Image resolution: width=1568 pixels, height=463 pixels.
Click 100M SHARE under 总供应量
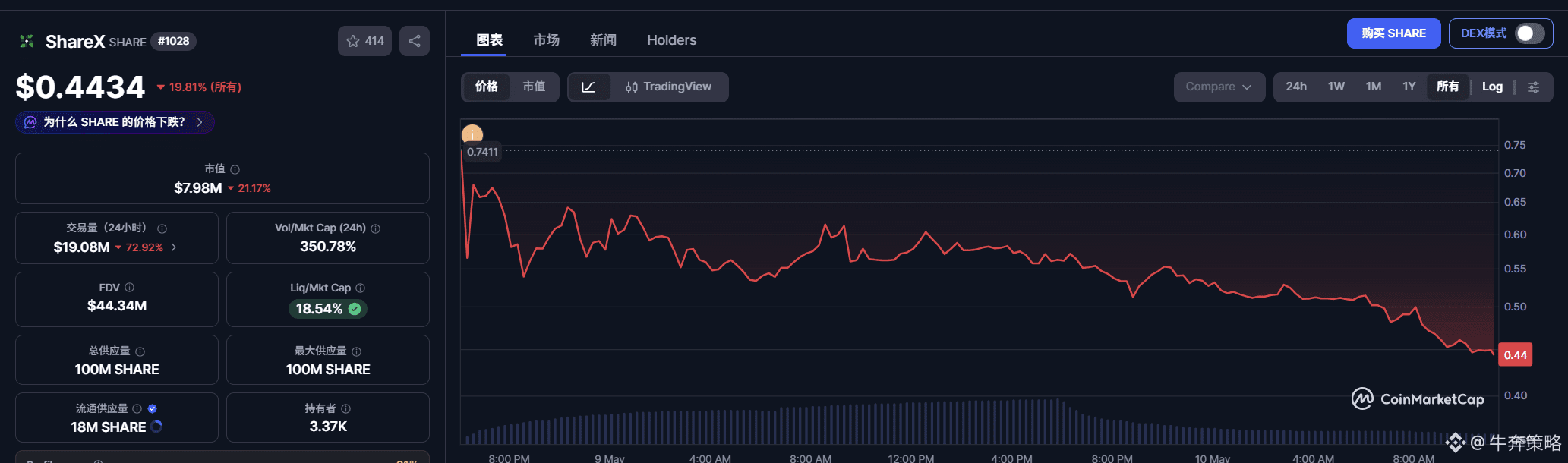pyautogui.click(x=117, y=370)
